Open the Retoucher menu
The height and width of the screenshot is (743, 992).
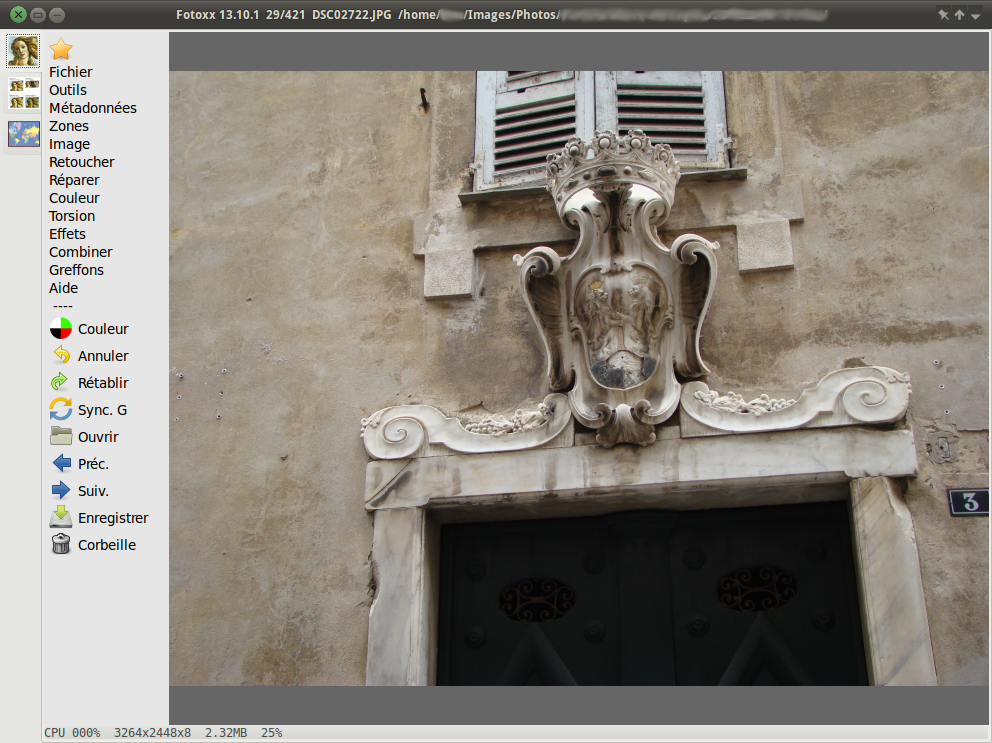(x=81, y=162)
